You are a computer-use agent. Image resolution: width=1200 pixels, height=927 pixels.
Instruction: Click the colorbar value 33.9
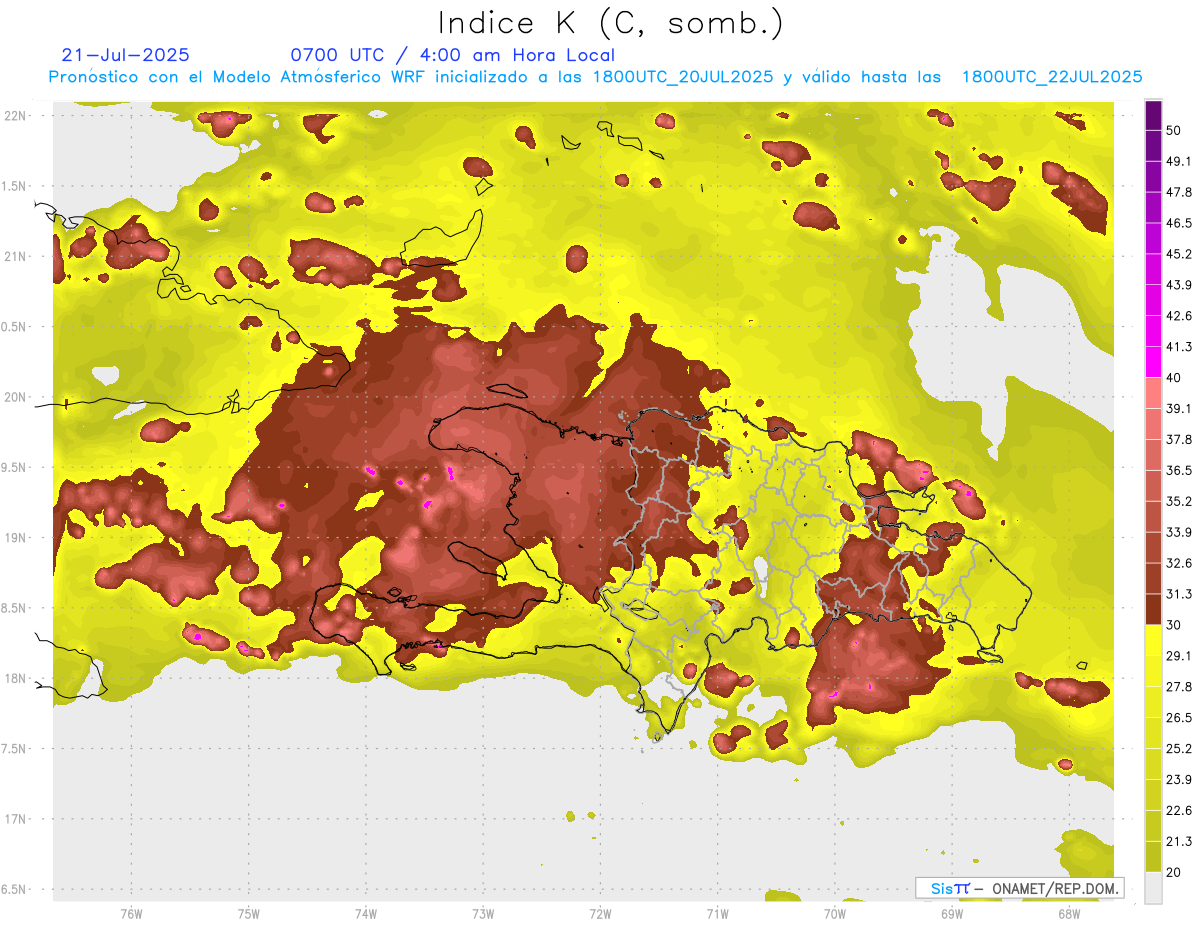tap(1178, 532)
